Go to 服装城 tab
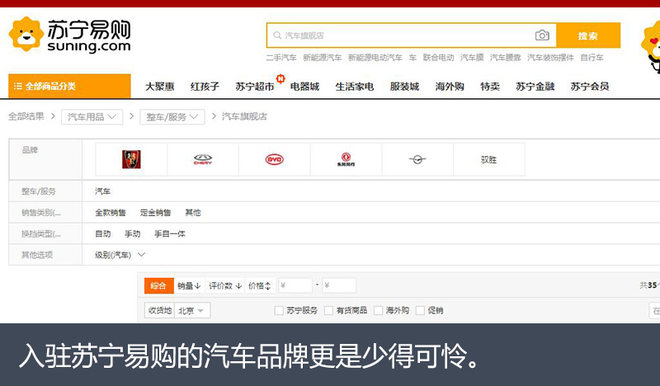The height and width of the screenshot is (386, 660). tap(405, 87)
